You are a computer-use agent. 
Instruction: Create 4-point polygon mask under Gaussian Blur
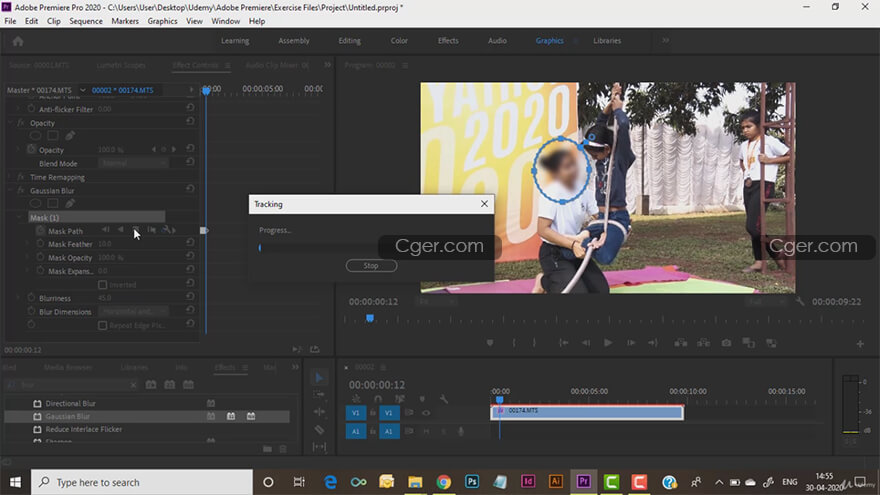coord(53,204)
